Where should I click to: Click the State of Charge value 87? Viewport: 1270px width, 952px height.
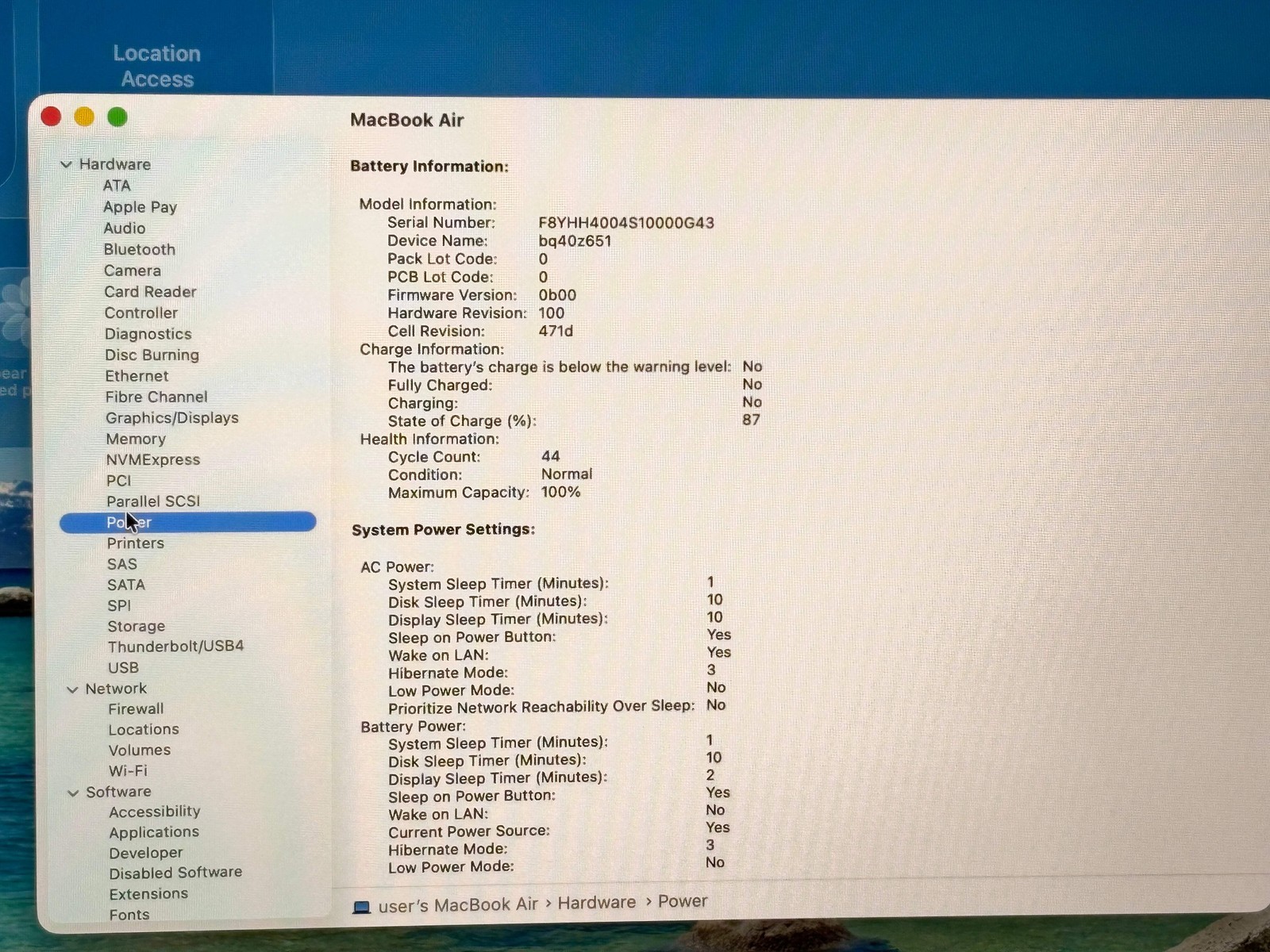click(751, 420)
